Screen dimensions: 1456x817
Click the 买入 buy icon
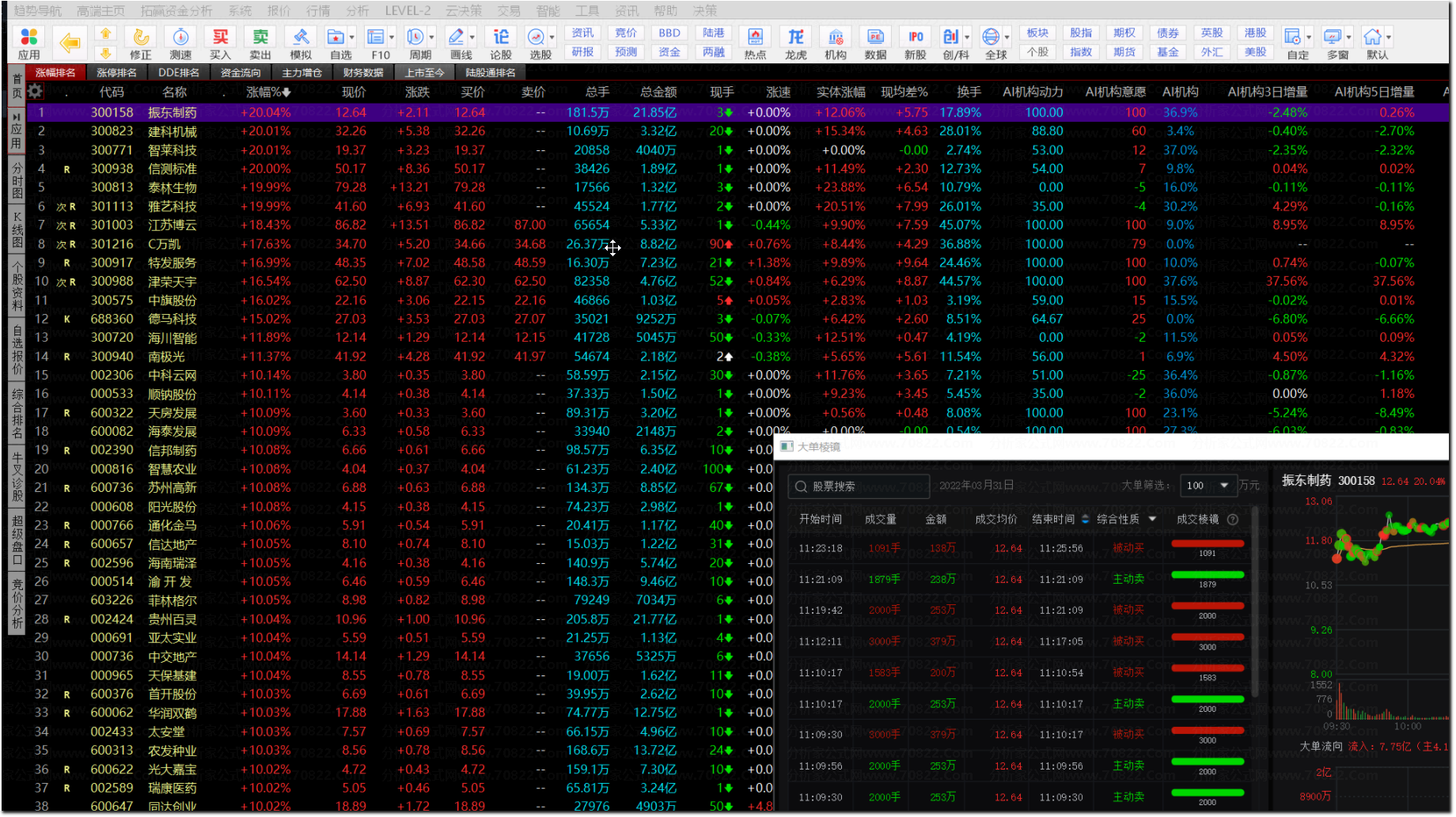(220, 43)
